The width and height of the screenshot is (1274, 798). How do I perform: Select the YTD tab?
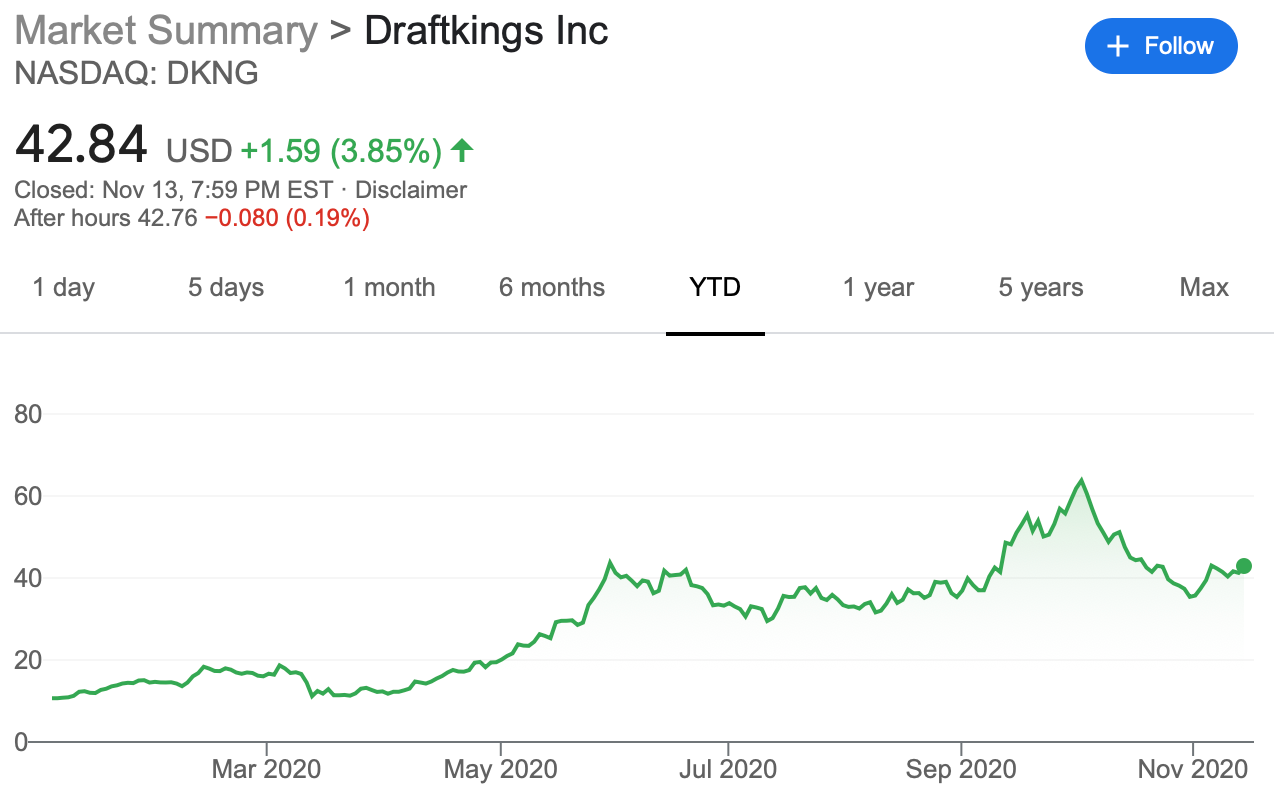(x=715, y=287)
